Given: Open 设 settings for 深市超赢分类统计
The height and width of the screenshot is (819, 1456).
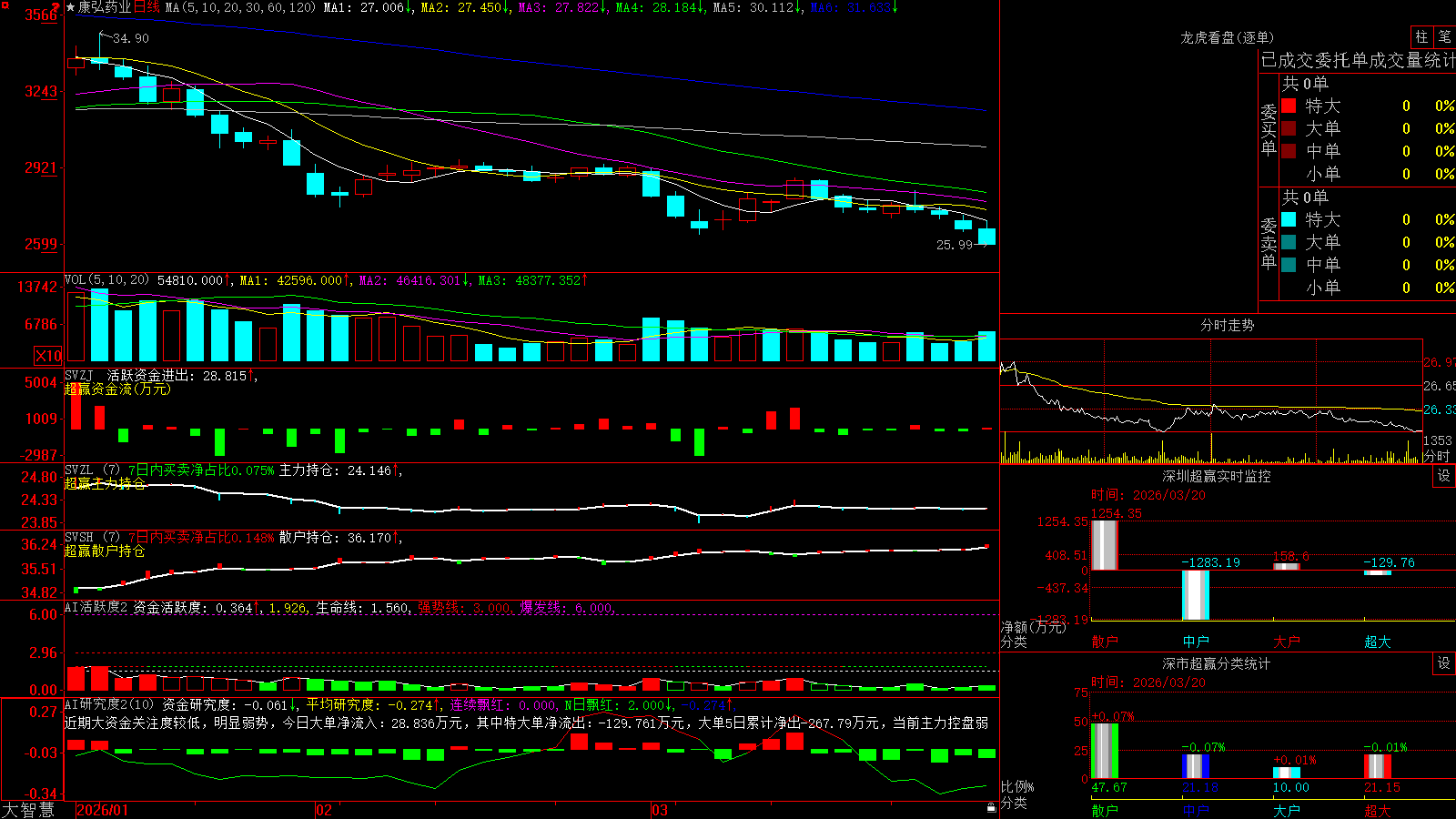Looking at the screenshot, I should (x=1444, y=663).
